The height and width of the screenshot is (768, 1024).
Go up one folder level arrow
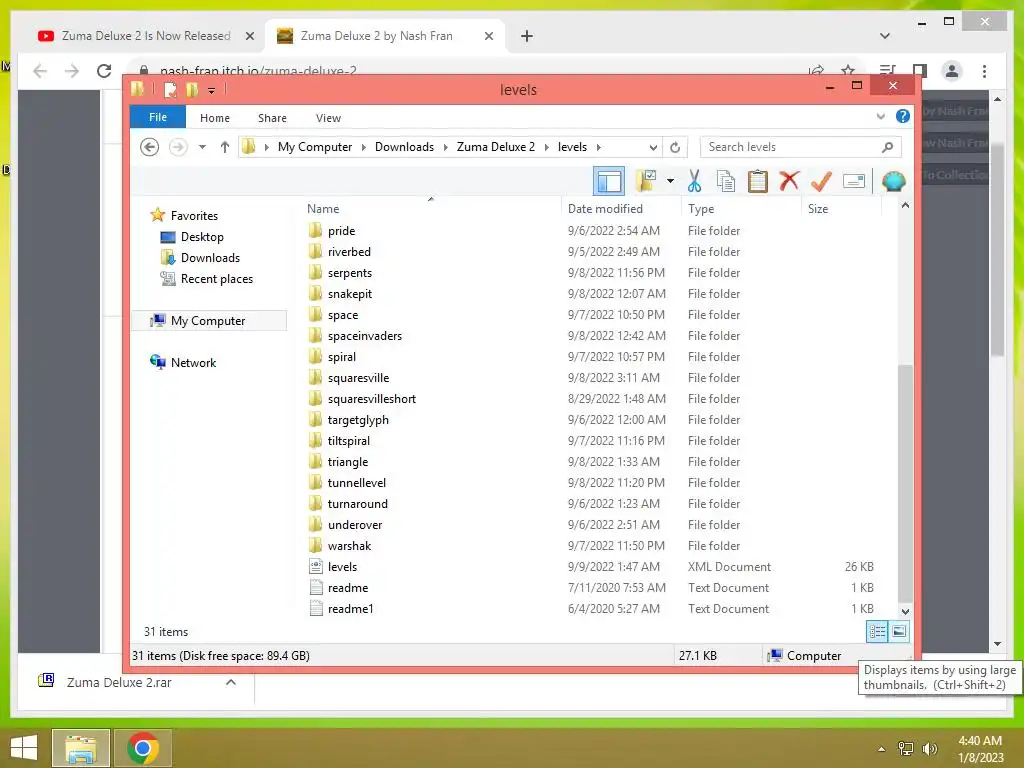tap(225, 147)
